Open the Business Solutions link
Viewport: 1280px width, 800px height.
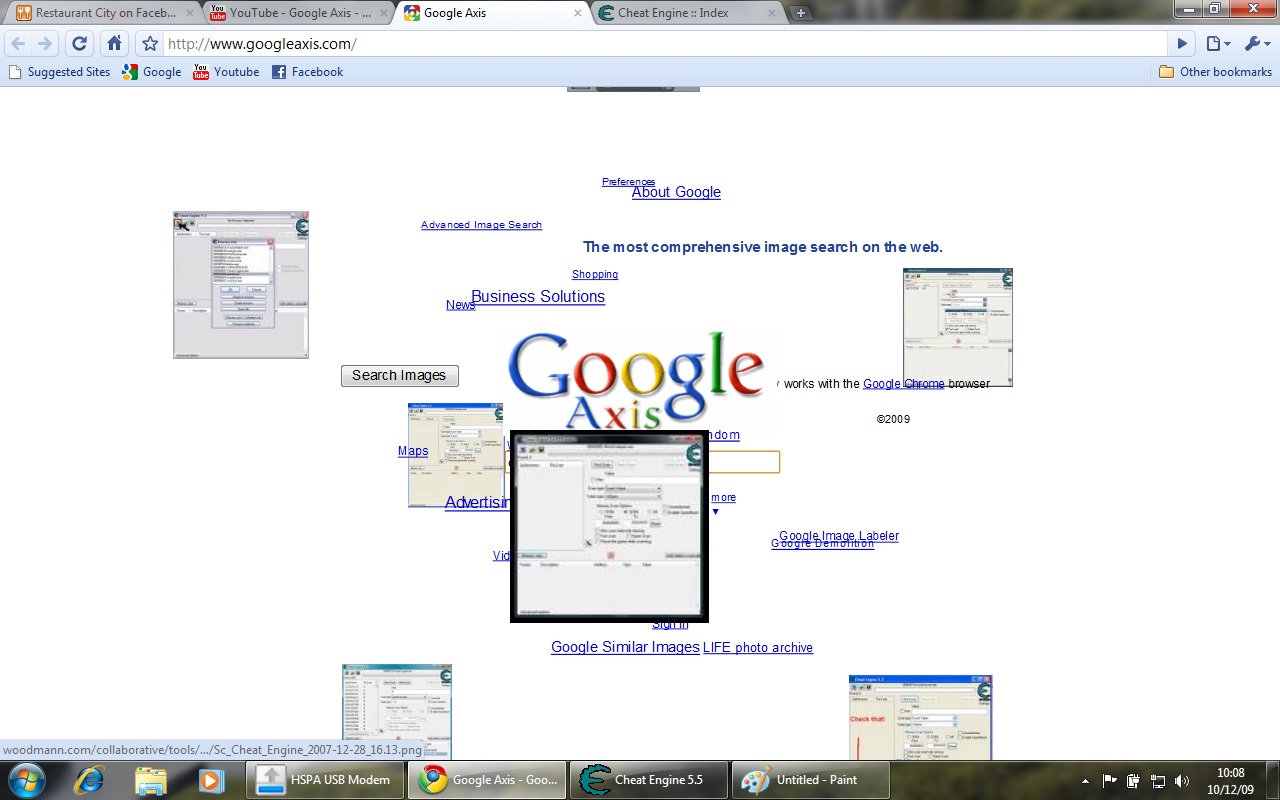[x=538, y=297]
